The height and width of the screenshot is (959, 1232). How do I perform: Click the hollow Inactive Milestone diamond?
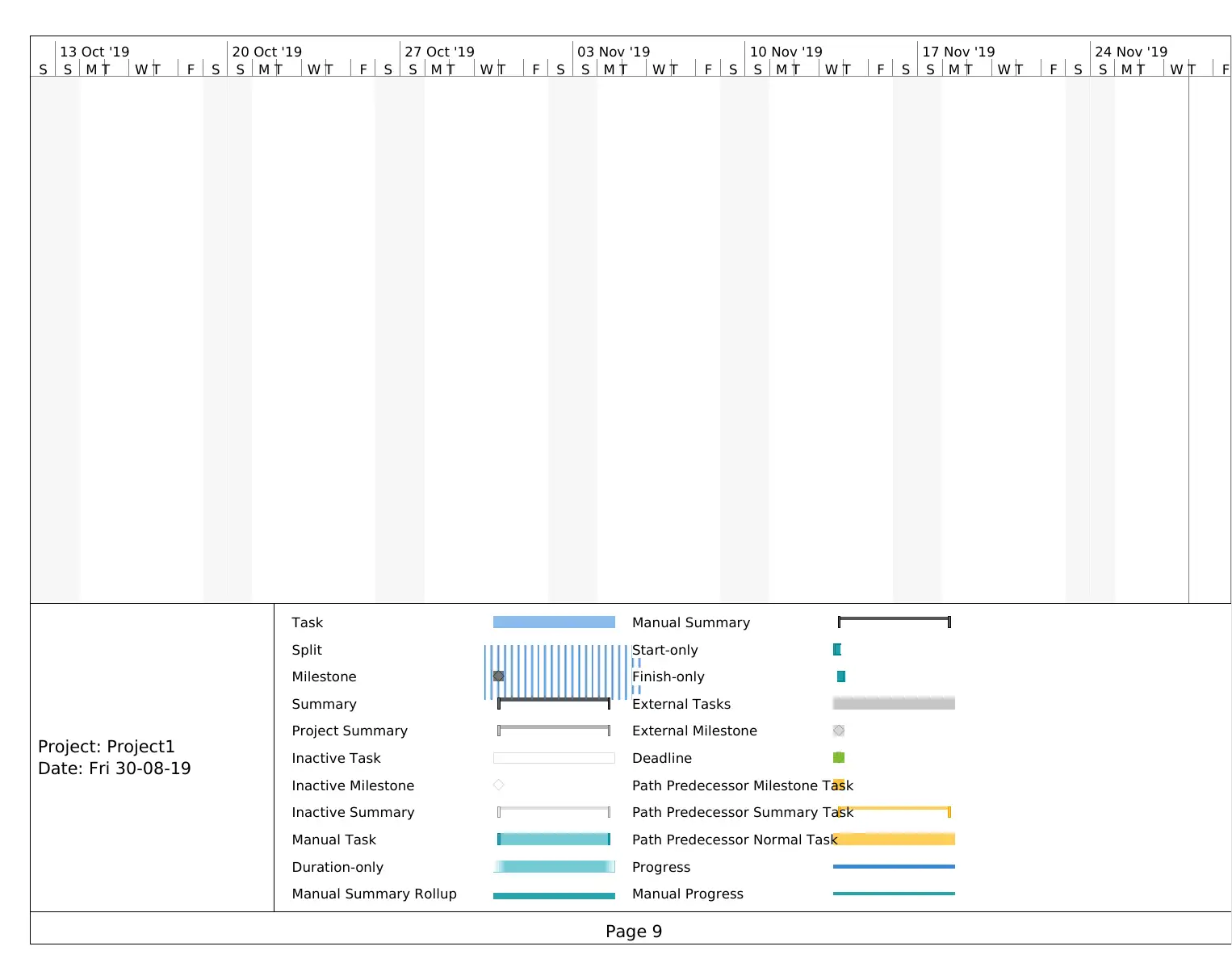coord(499,785)
